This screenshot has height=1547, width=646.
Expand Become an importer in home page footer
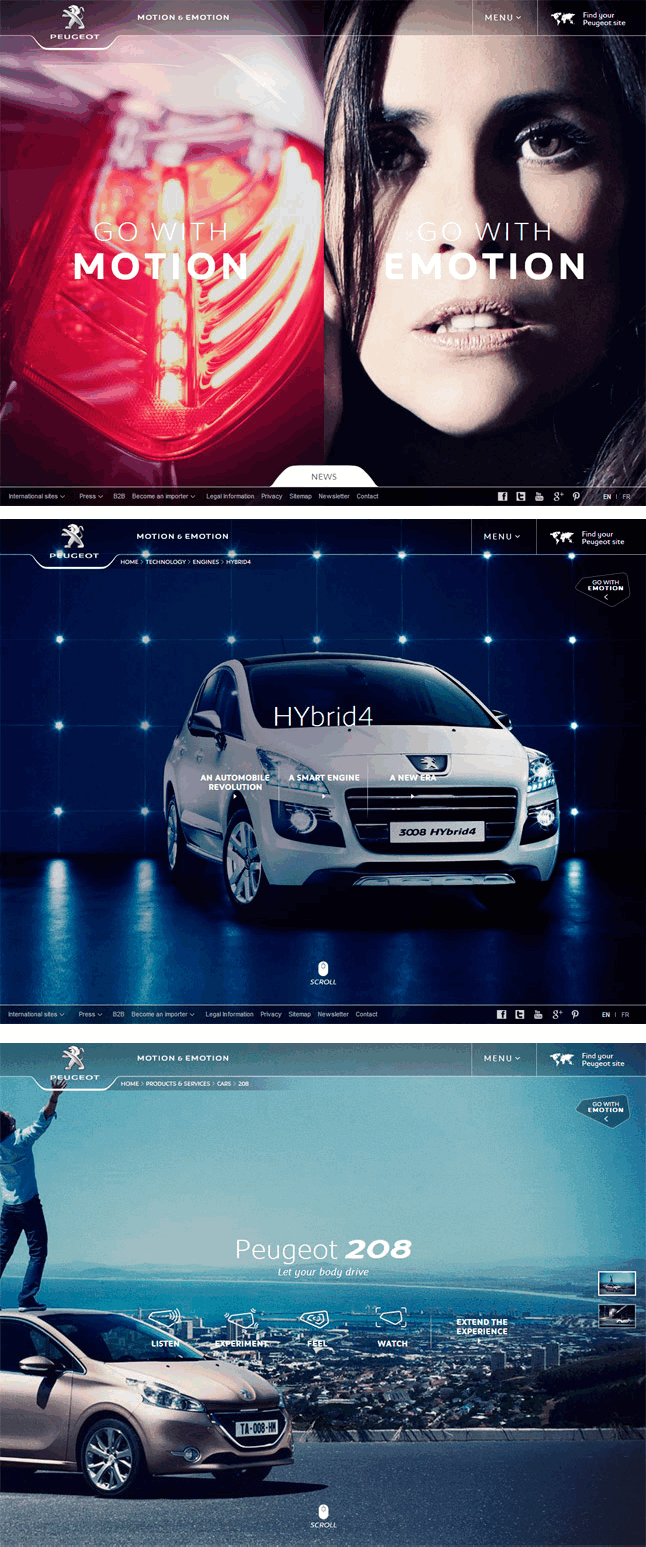coord(163,496)
